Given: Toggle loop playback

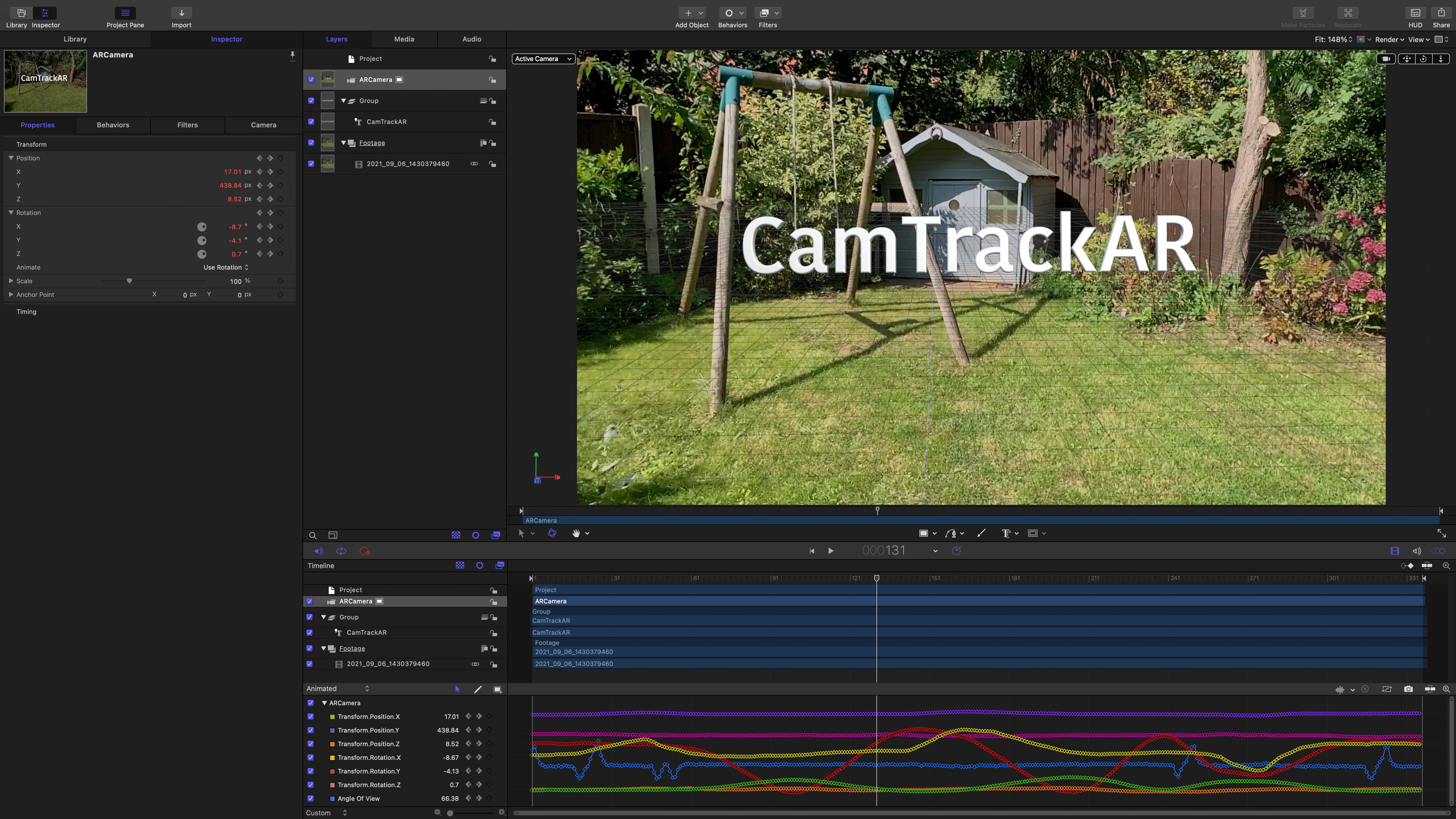Looking at the screenshot, I should point(341,551).
